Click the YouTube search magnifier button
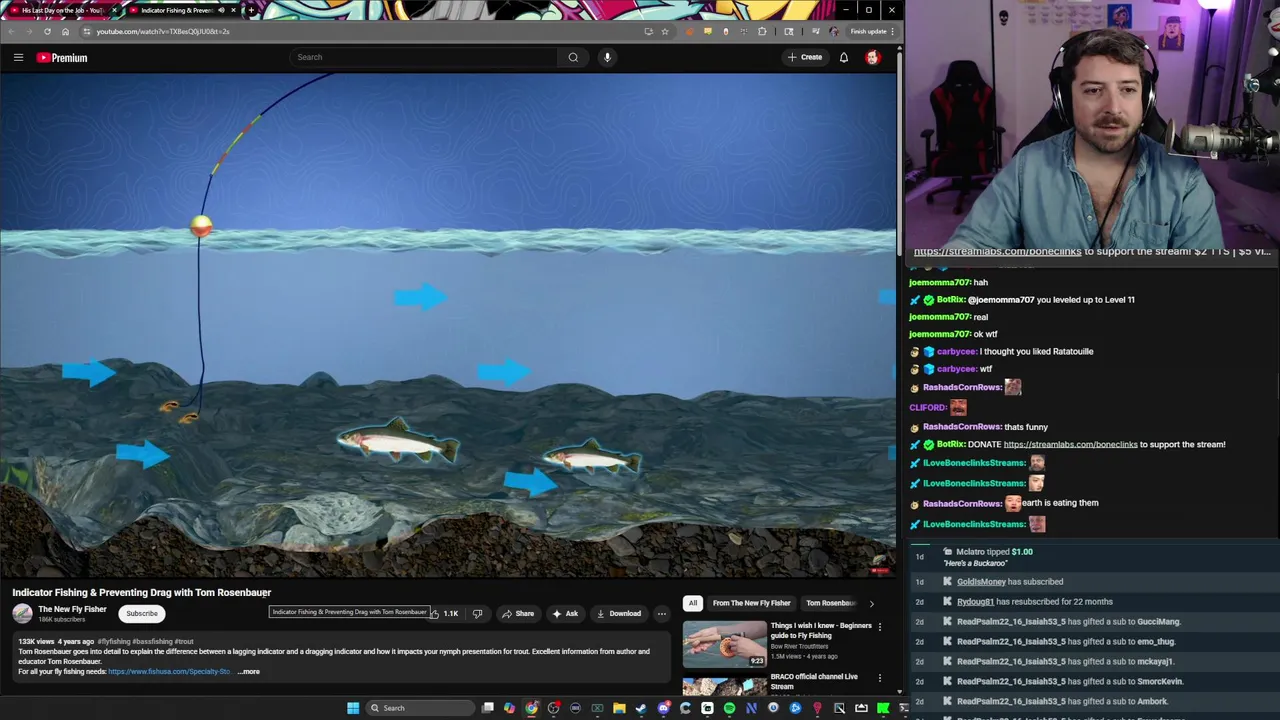This screenshot has width=1280, height=720. pyautogui.click(x=573, y=57)
